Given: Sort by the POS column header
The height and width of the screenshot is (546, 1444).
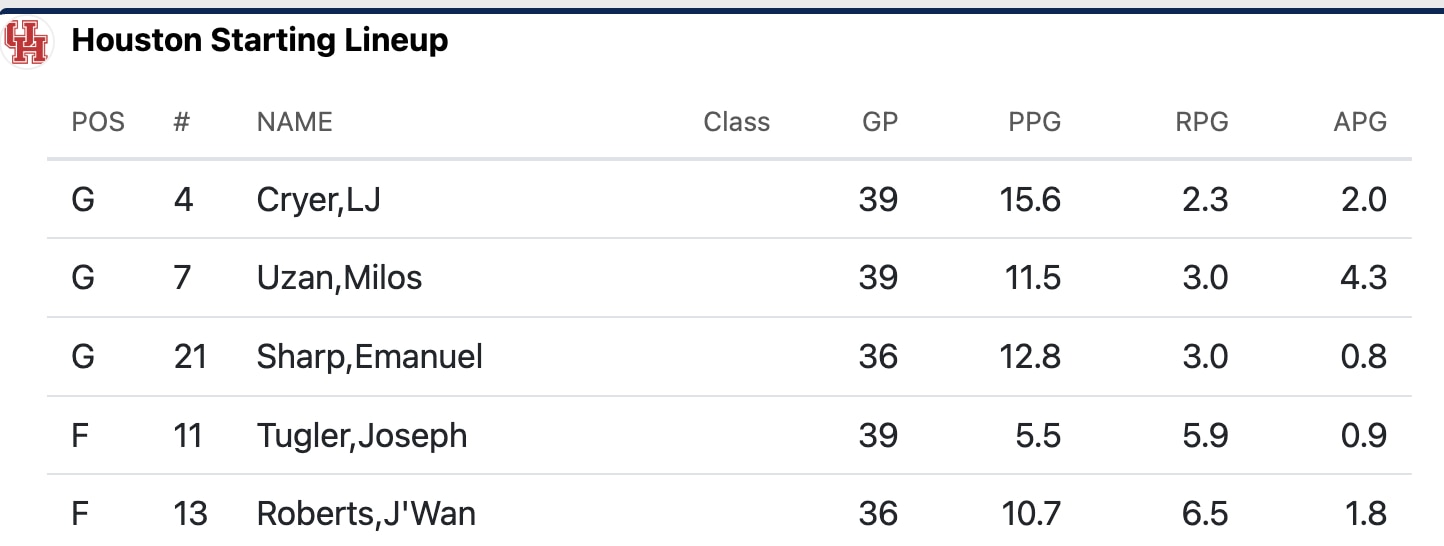Looking at the screenshot, I should pyautogui.click(x=98, y=122).
